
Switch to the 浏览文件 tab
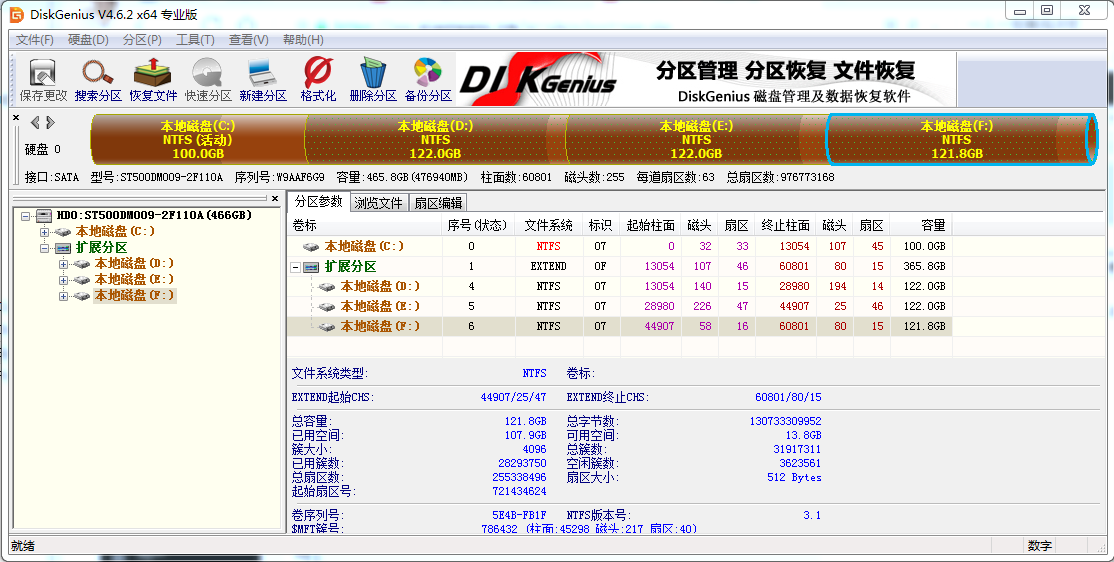click(379, 203)
